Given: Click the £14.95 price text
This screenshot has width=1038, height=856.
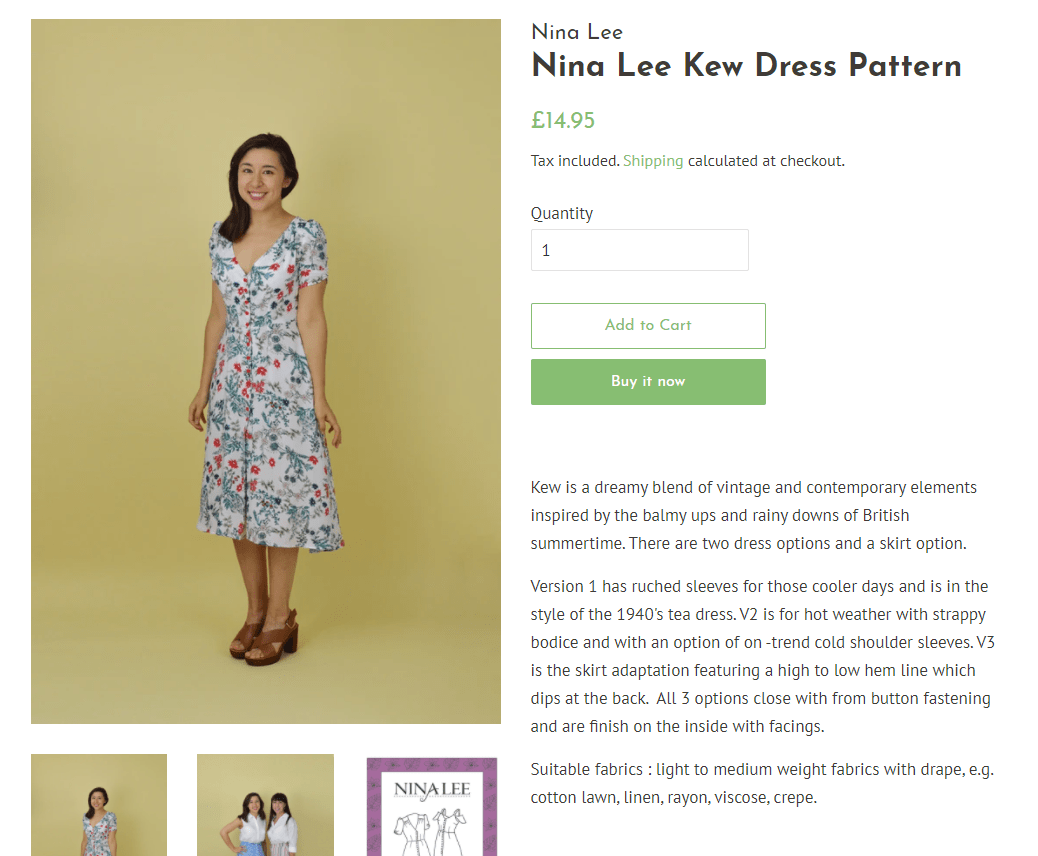Looking at the screenshot, I should tap(563, 119).
